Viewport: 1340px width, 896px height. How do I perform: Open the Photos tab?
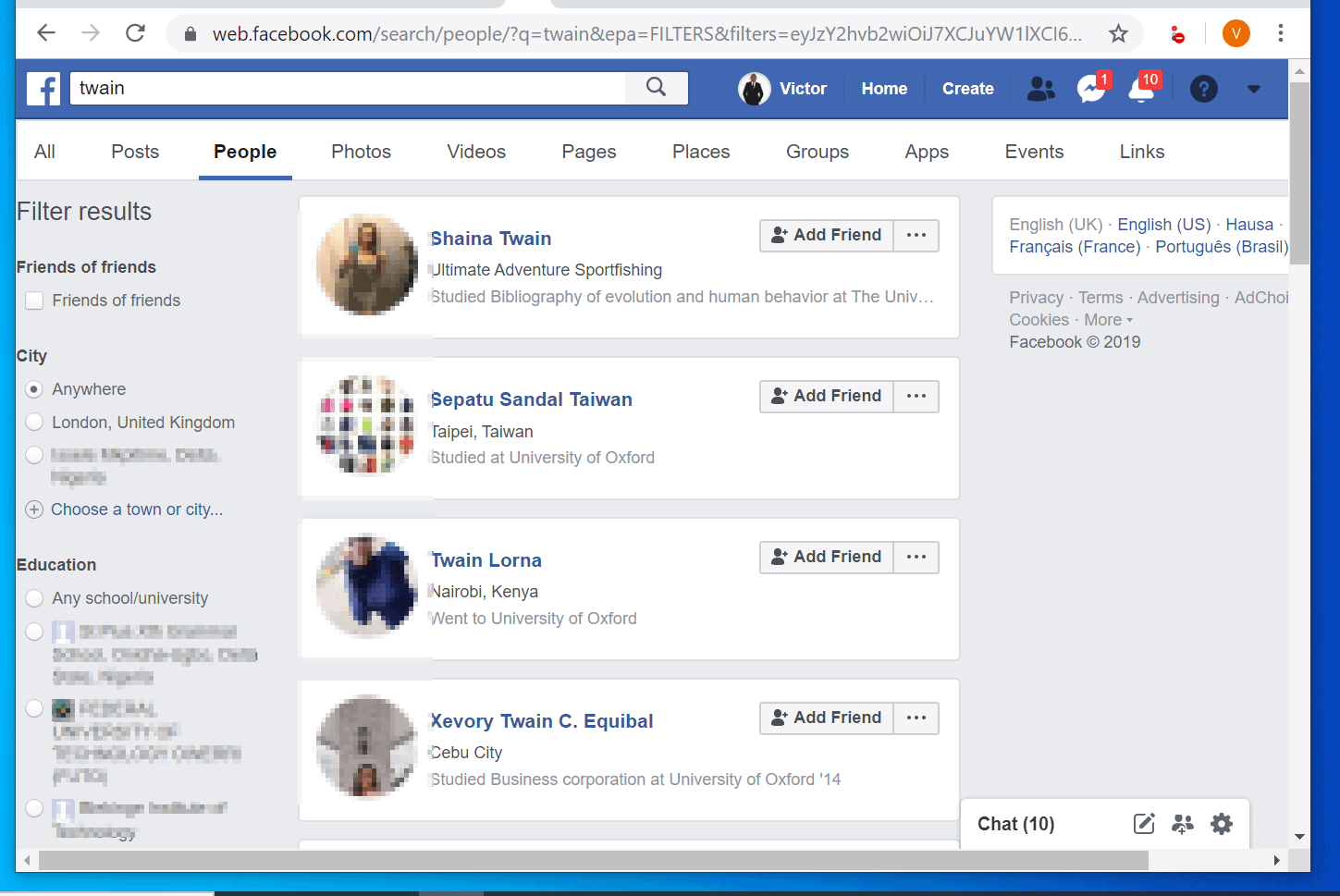362,152
